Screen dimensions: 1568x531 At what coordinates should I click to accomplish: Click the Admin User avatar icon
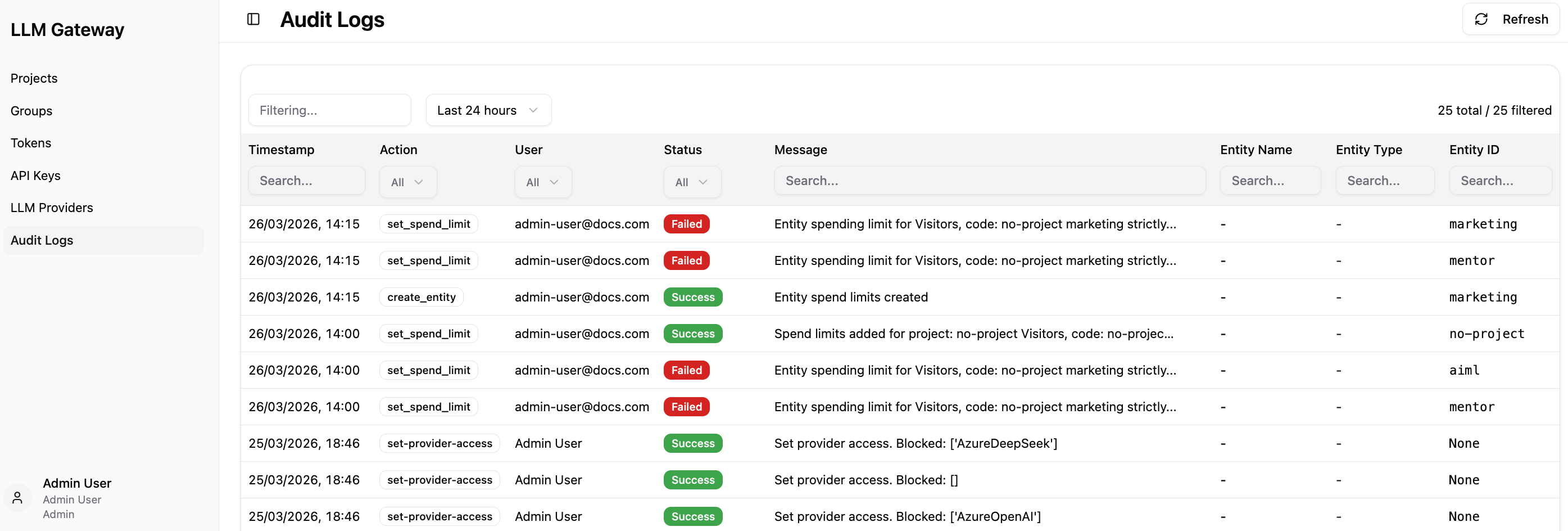17,498
